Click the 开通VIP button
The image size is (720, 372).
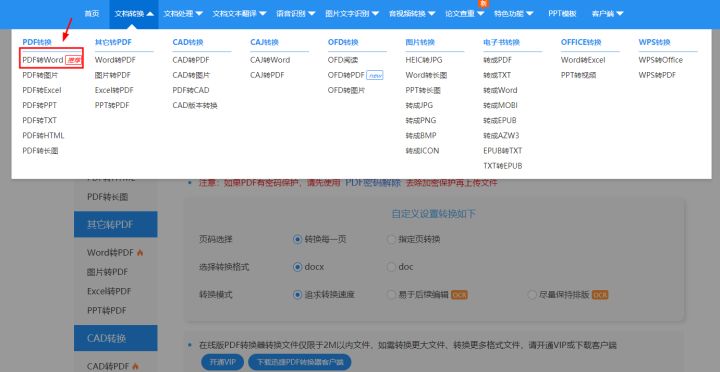pos(223,362)
